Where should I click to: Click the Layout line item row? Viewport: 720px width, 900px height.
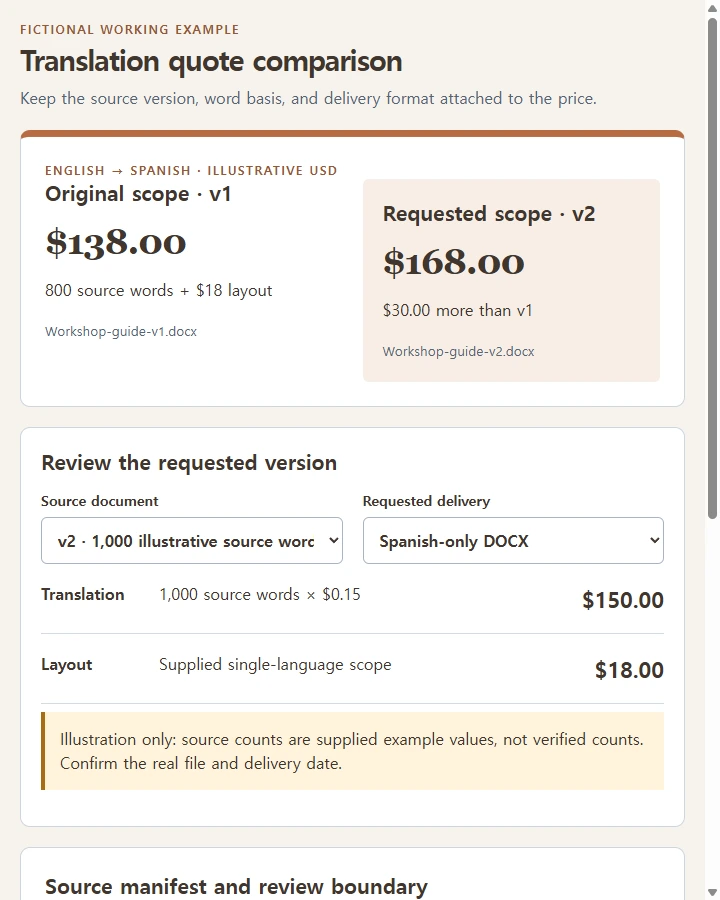click(353, 669)
